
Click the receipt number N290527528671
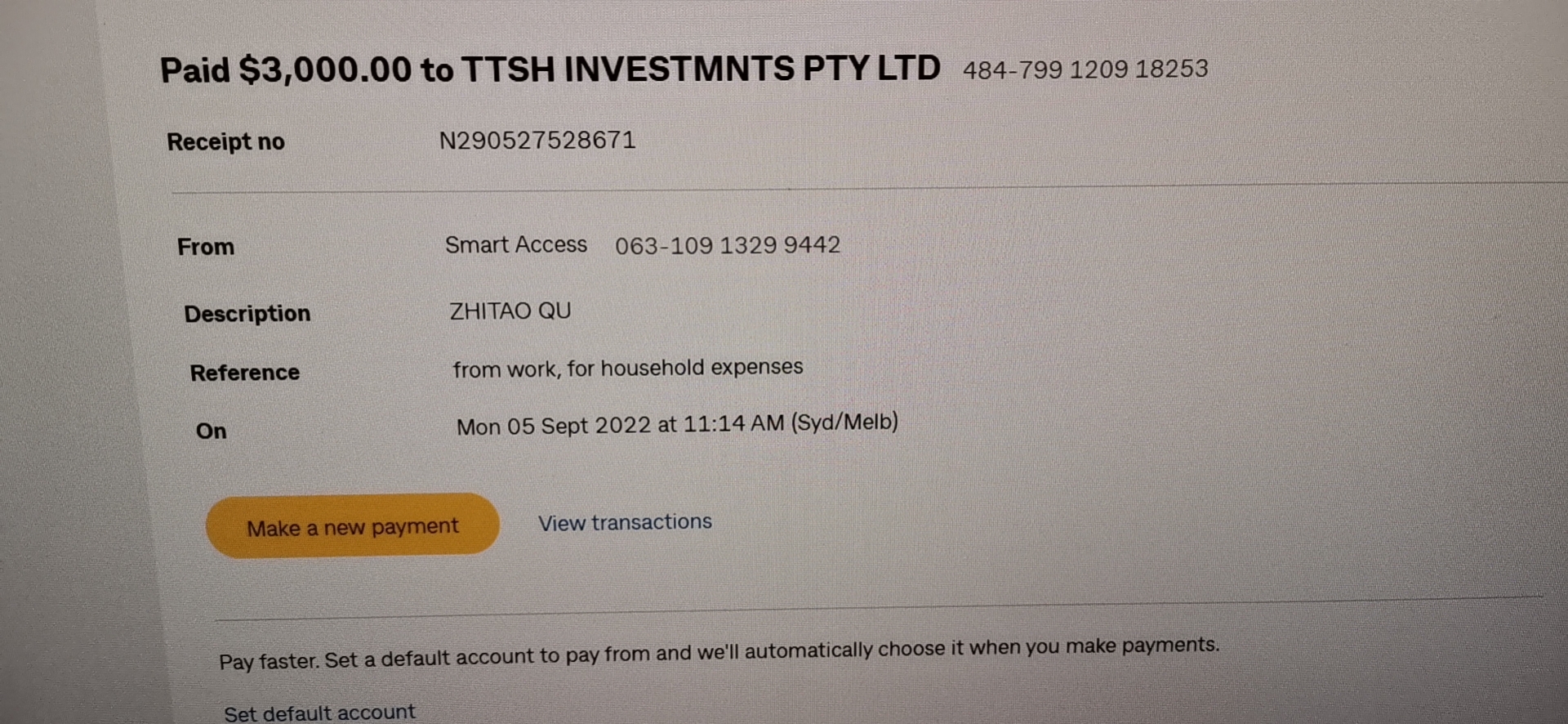coord(537,141)
